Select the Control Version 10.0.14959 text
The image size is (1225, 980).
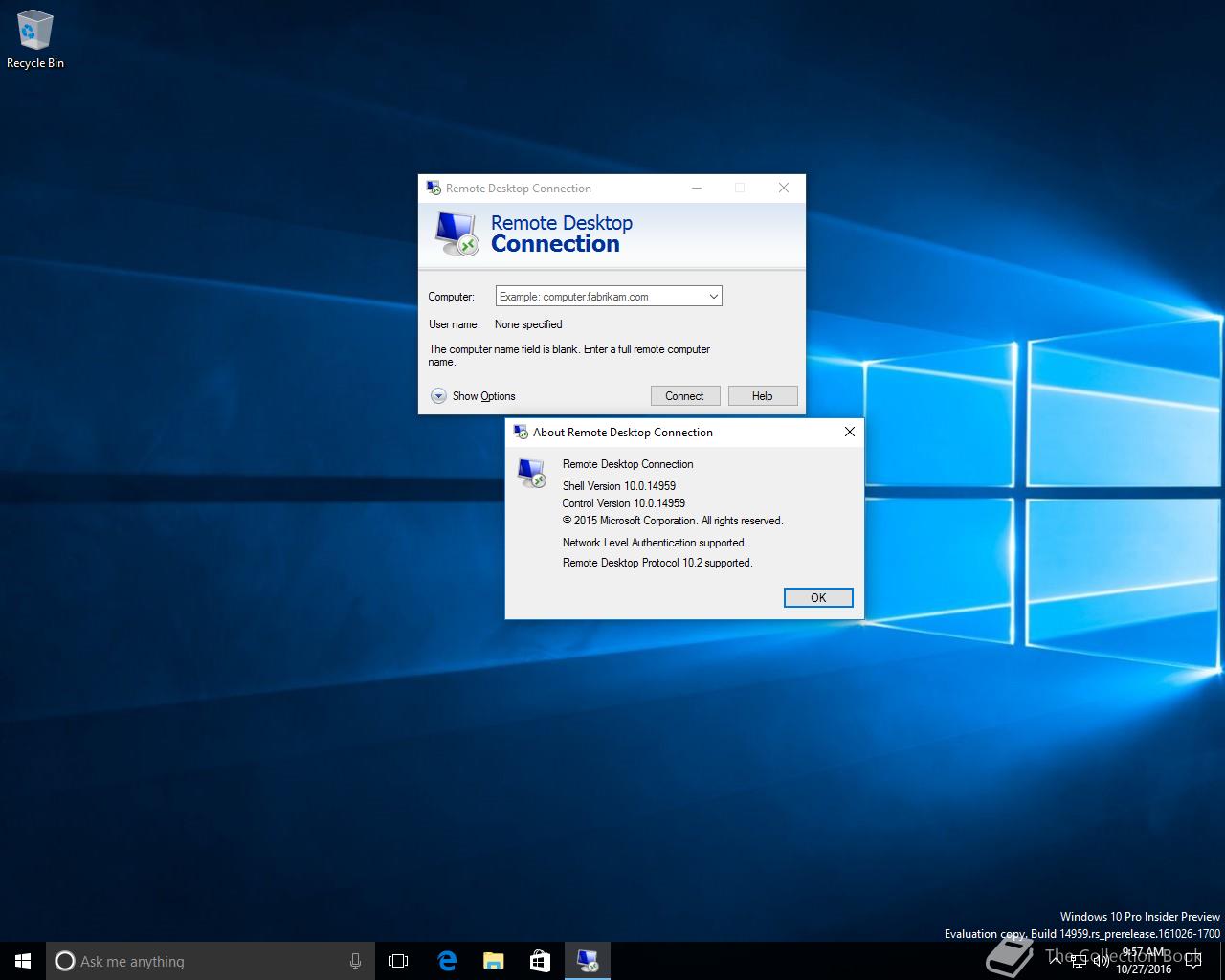pos(624,502)
